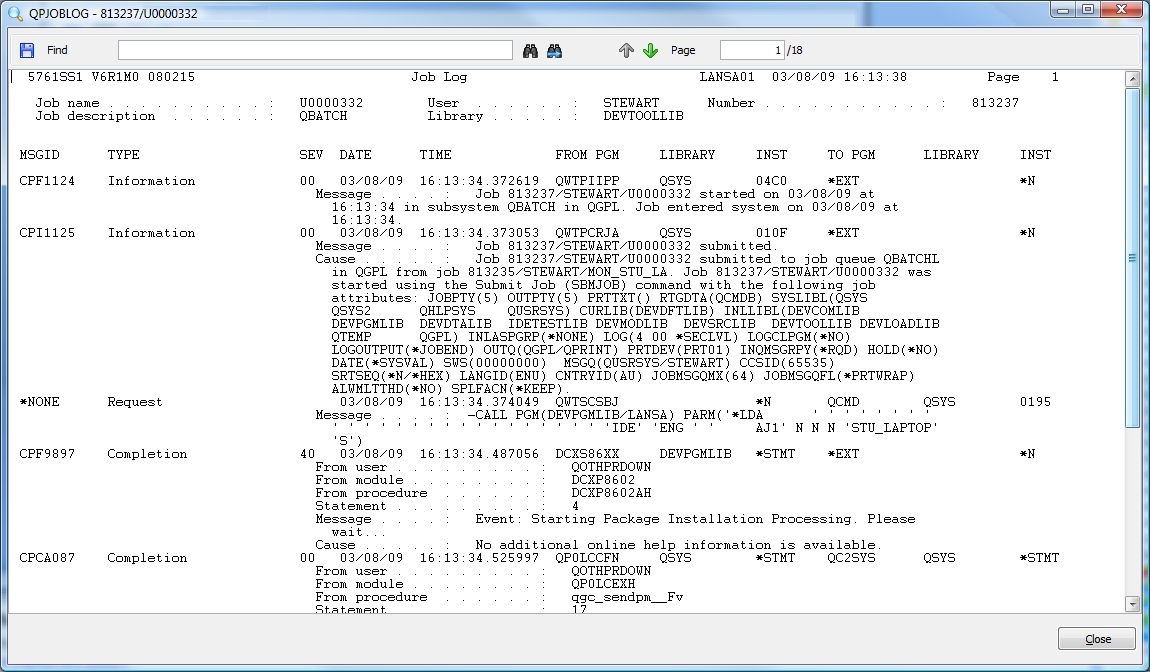This screenshot has height=672, width=1150.
Task: Click the Page number input box
Action: [752, 50]
